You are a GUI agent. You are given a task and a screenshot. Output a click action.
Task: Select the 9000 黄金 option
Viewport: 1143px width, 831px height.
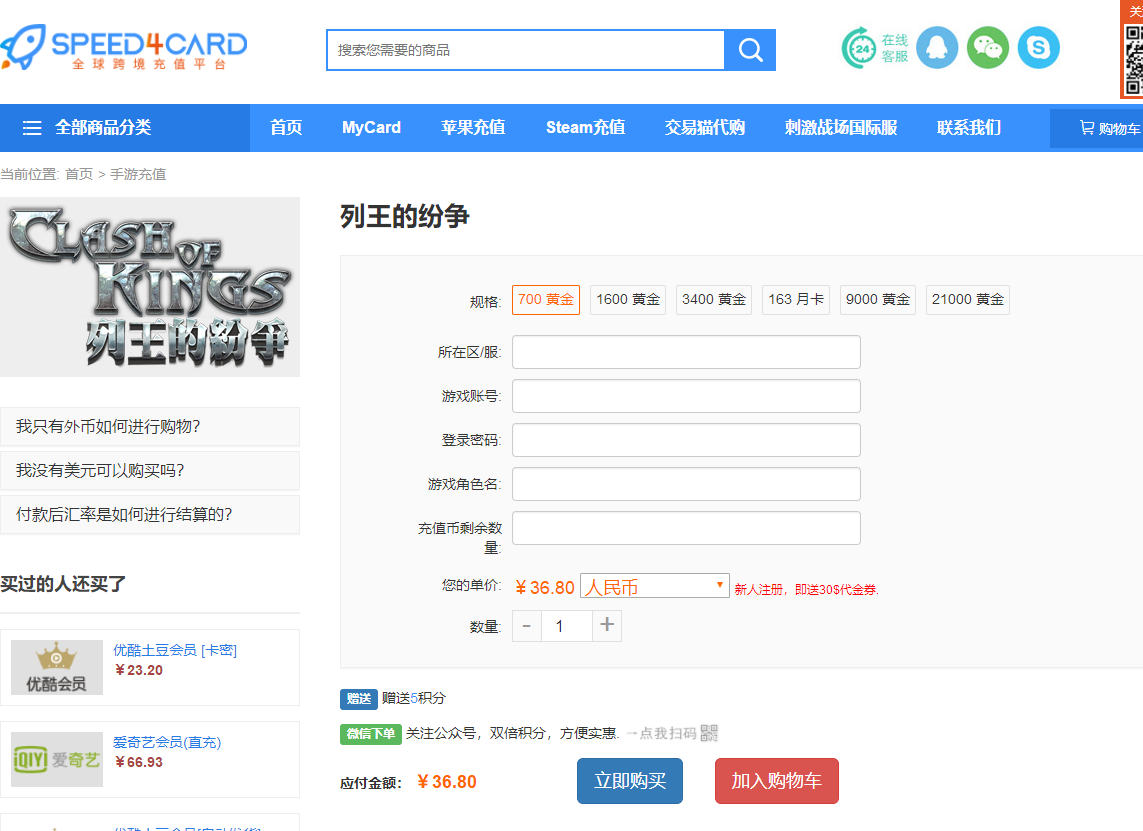[878, 300]
